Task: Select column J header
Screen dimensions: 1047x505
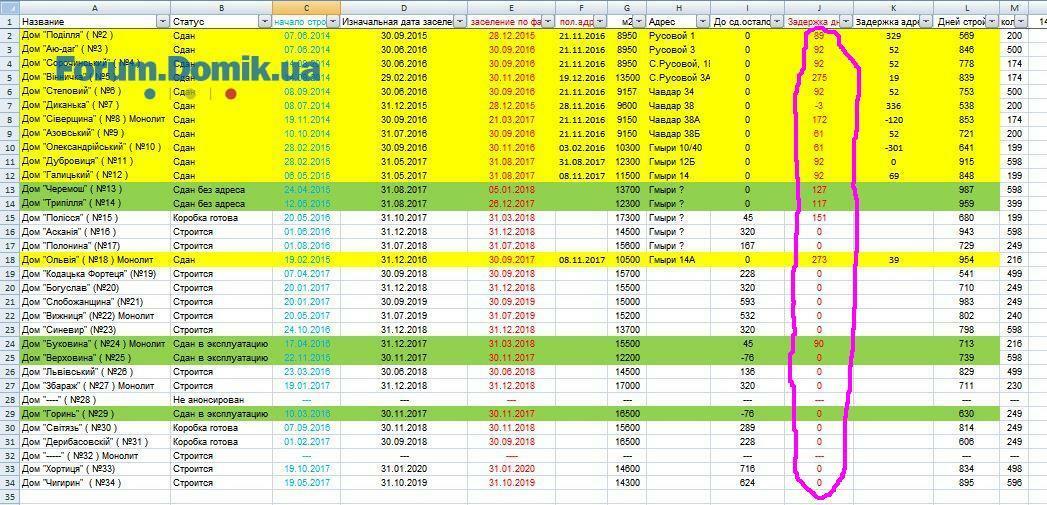Action: (x=818, y=7)
